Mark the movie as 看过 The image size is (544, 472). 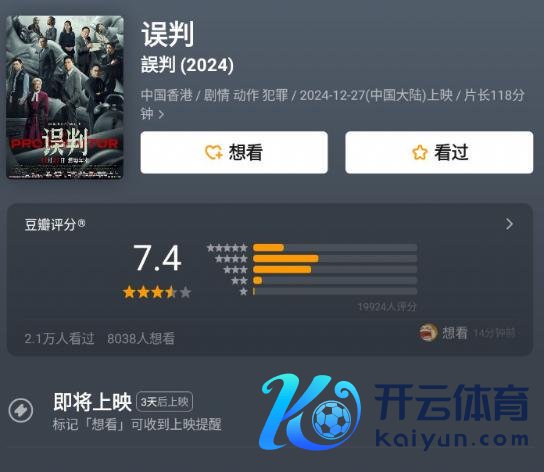coord(439,152)
